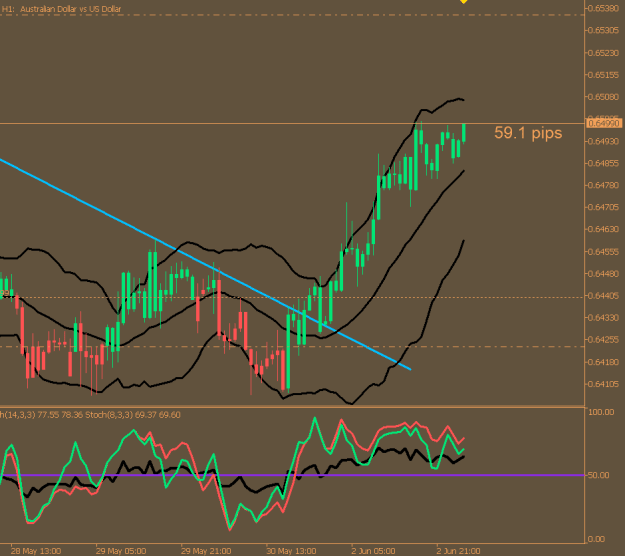This screenshot has width=625, height=556.
Task: Click the 0.64405 price axis label
Action: [604, 296]
